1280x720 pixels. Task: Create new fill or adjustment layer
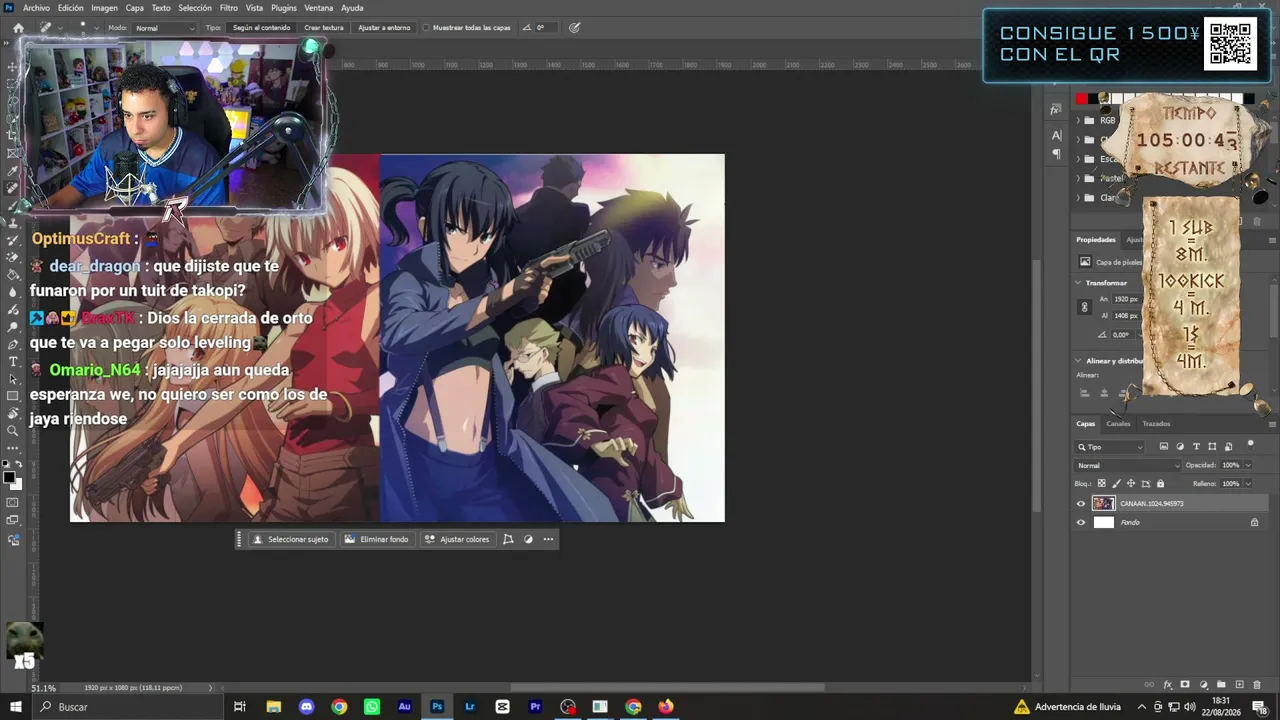click(1203, 685)
